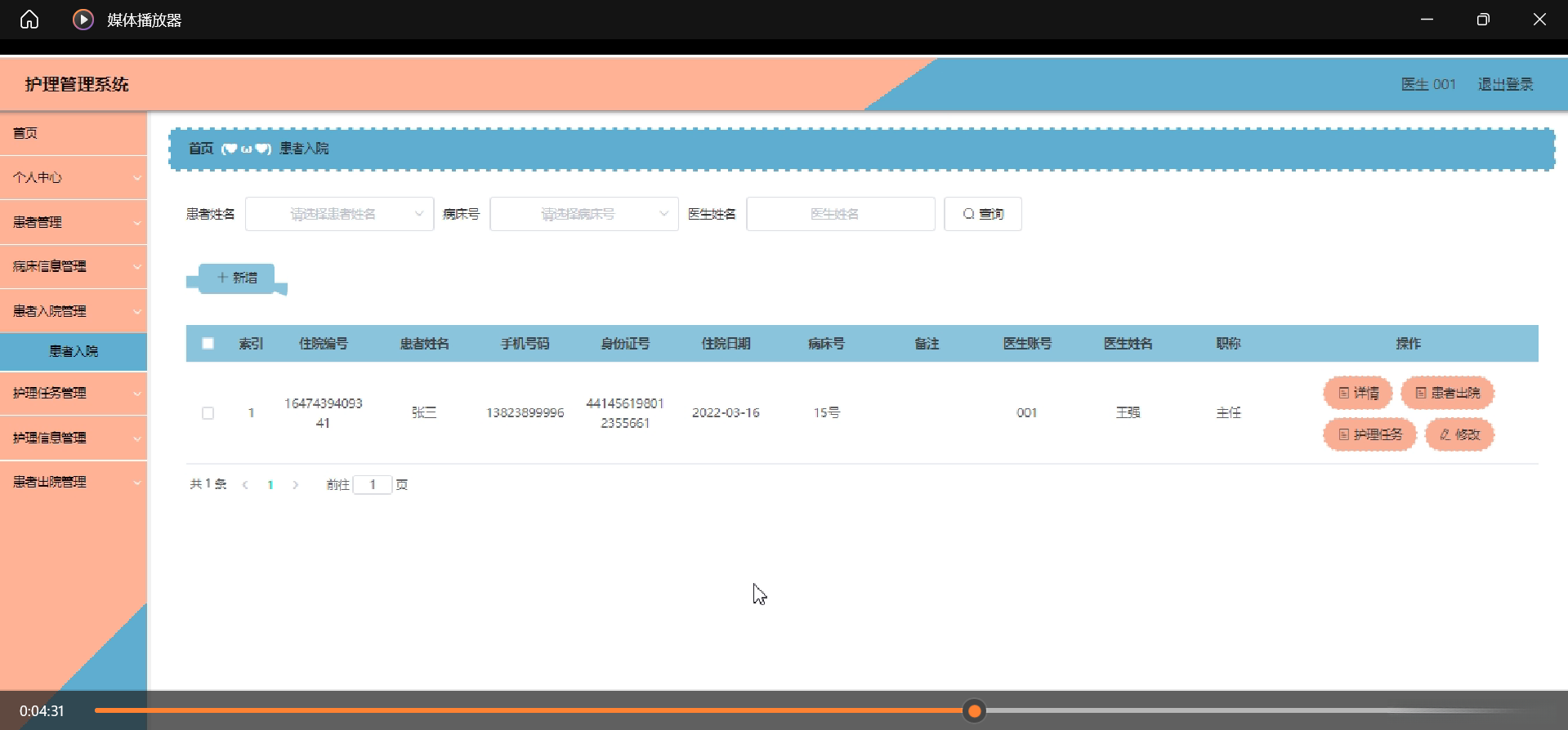Click the bed number cell 15号
Image resolution: width=1568 pixels, height=730 pixels.
826,413
